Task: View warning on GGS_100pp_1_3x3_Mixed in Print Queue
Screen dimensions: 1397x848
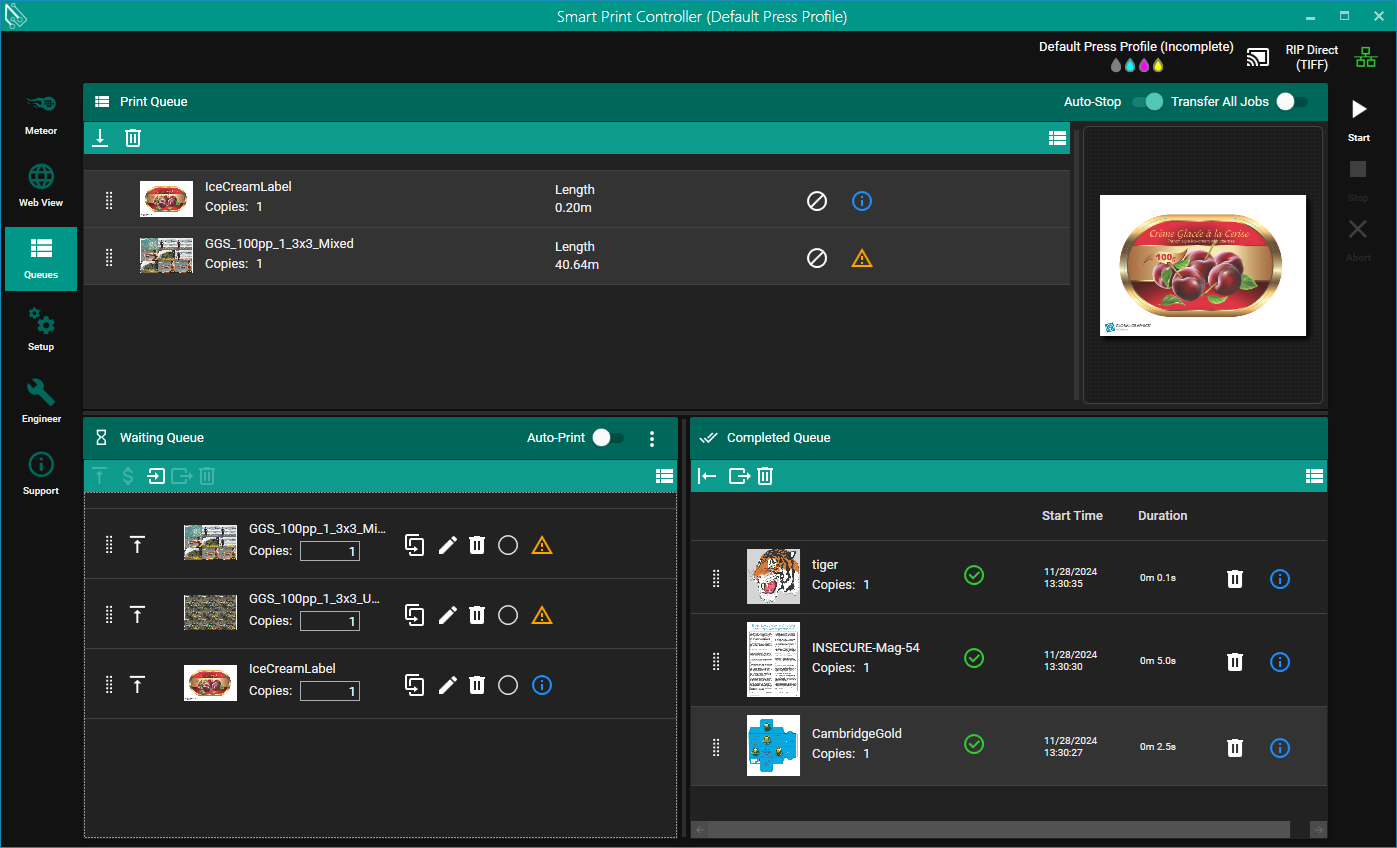Action: point(861,258)
